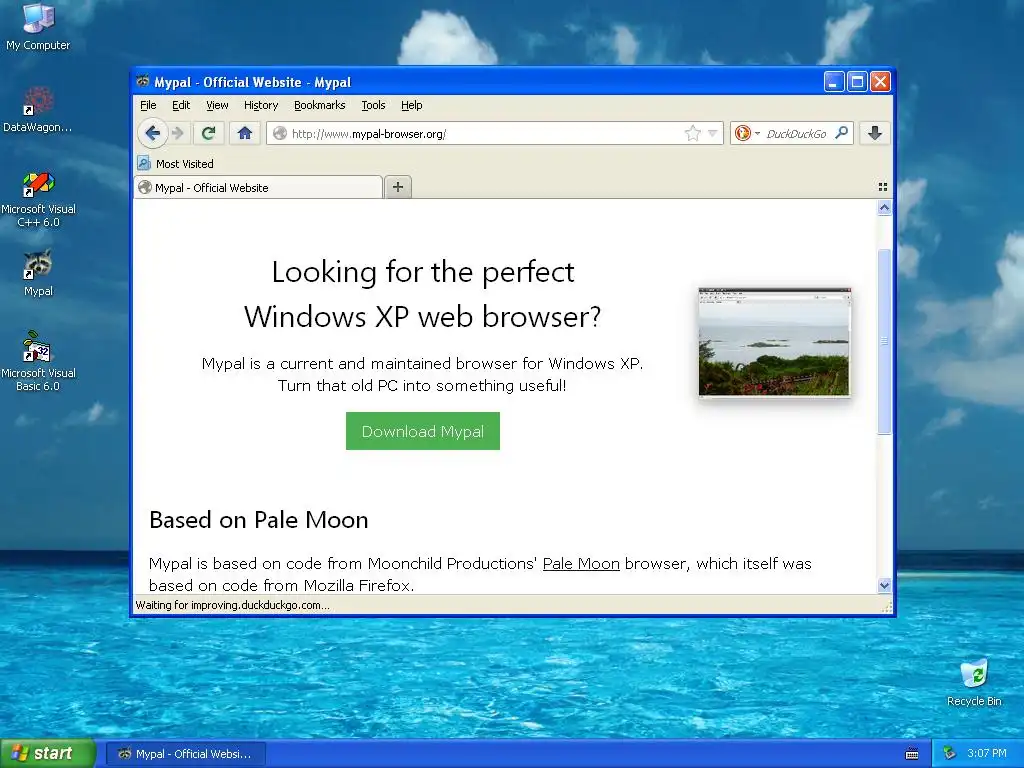Viewport: 1024px width, 768px height.
Task: Go back using the back arrow button
Action: 153,133
